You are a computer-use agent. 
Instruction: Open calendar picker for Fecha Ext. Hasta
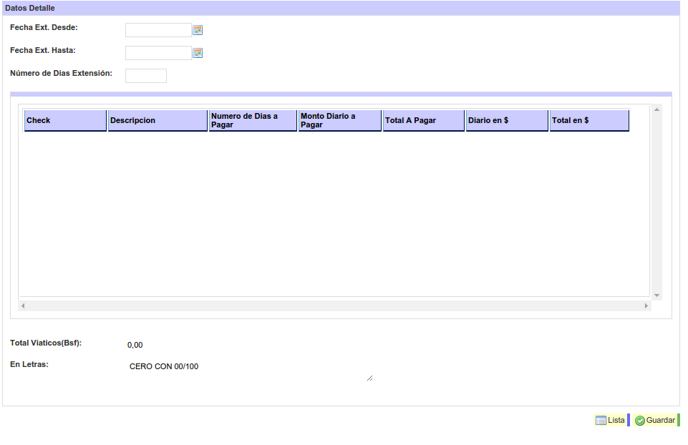(198, 53)
